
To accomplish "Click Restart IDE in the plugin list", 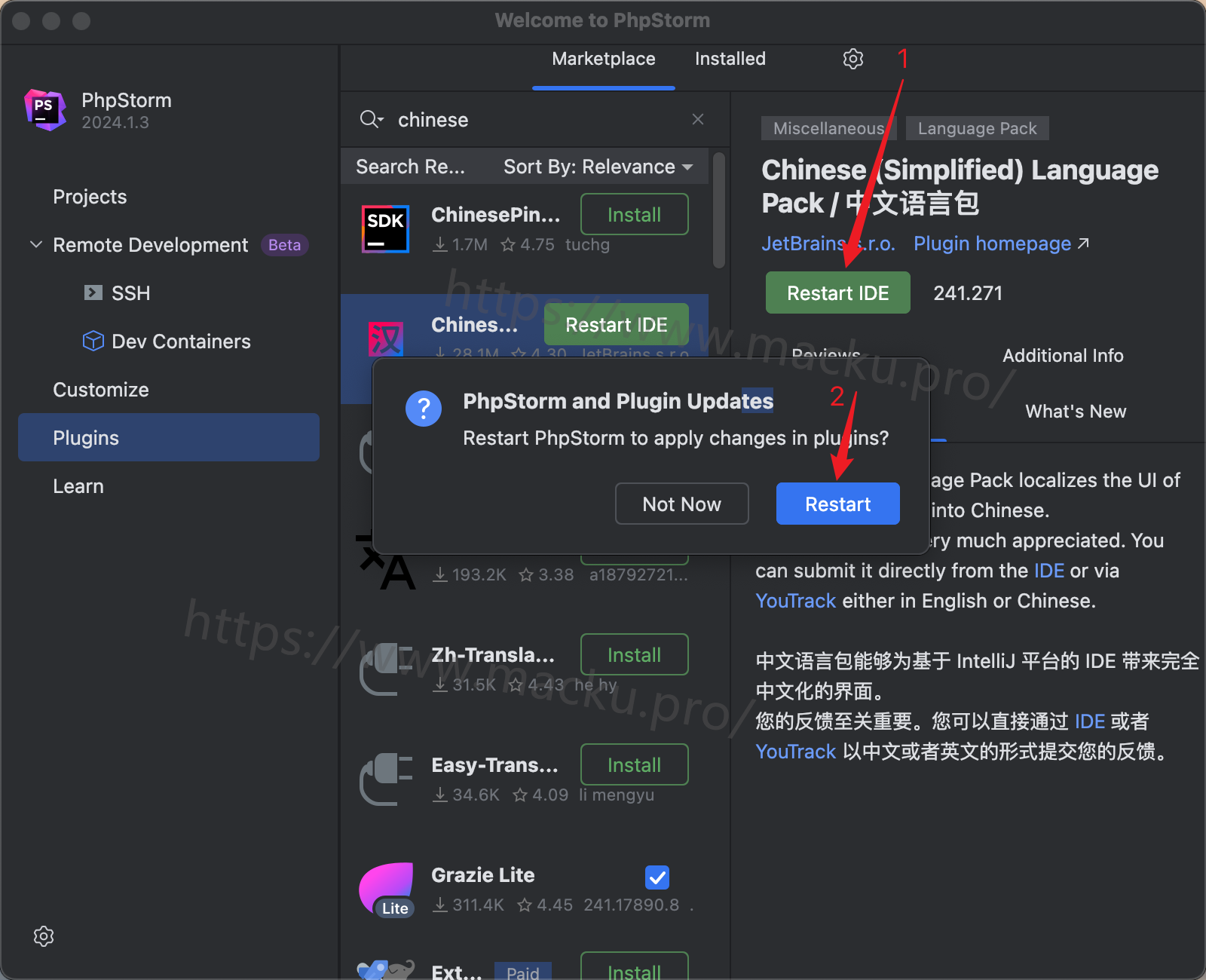I will [x=617, y=324].
